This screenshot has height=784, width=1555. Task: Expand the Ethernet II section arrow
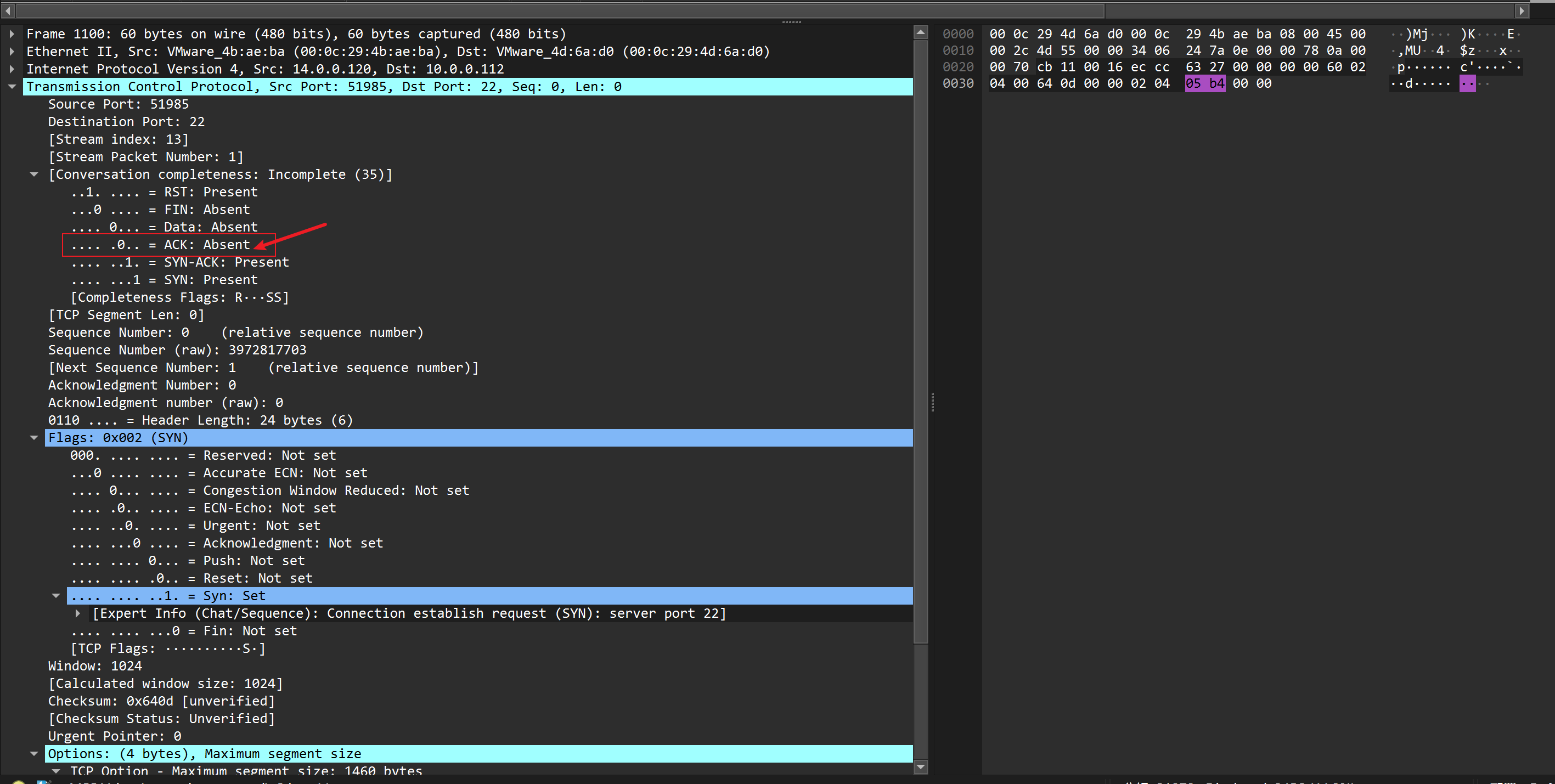(x=12, y=52)
